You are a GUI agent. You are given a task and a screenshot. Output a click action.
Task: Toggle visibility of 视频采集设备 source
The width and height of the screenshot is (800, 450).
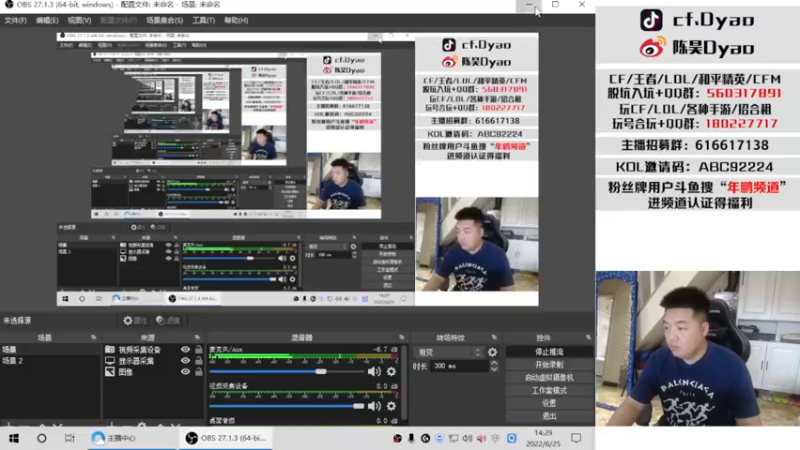(185, 349)
